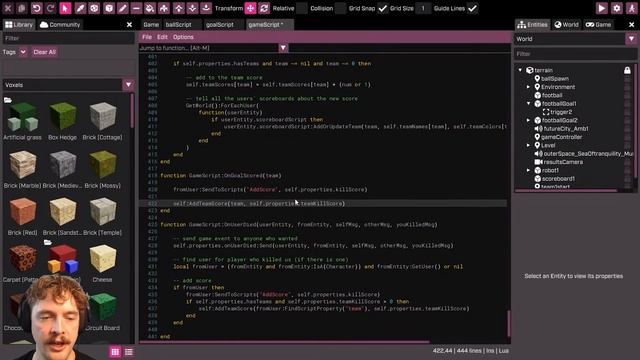
Task: Open the World panel tab
Action: pyautogui.click(x=566, y=24)
